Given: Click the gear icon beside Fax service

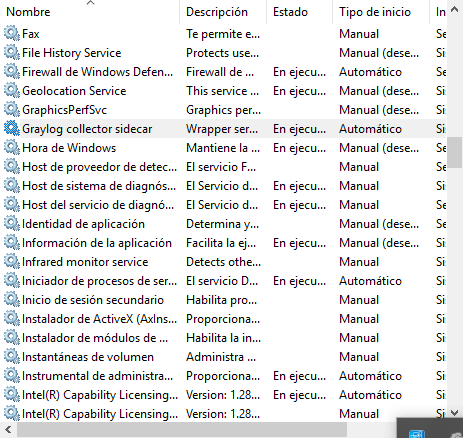Looking at the screenshot, I should pos(12,34).
